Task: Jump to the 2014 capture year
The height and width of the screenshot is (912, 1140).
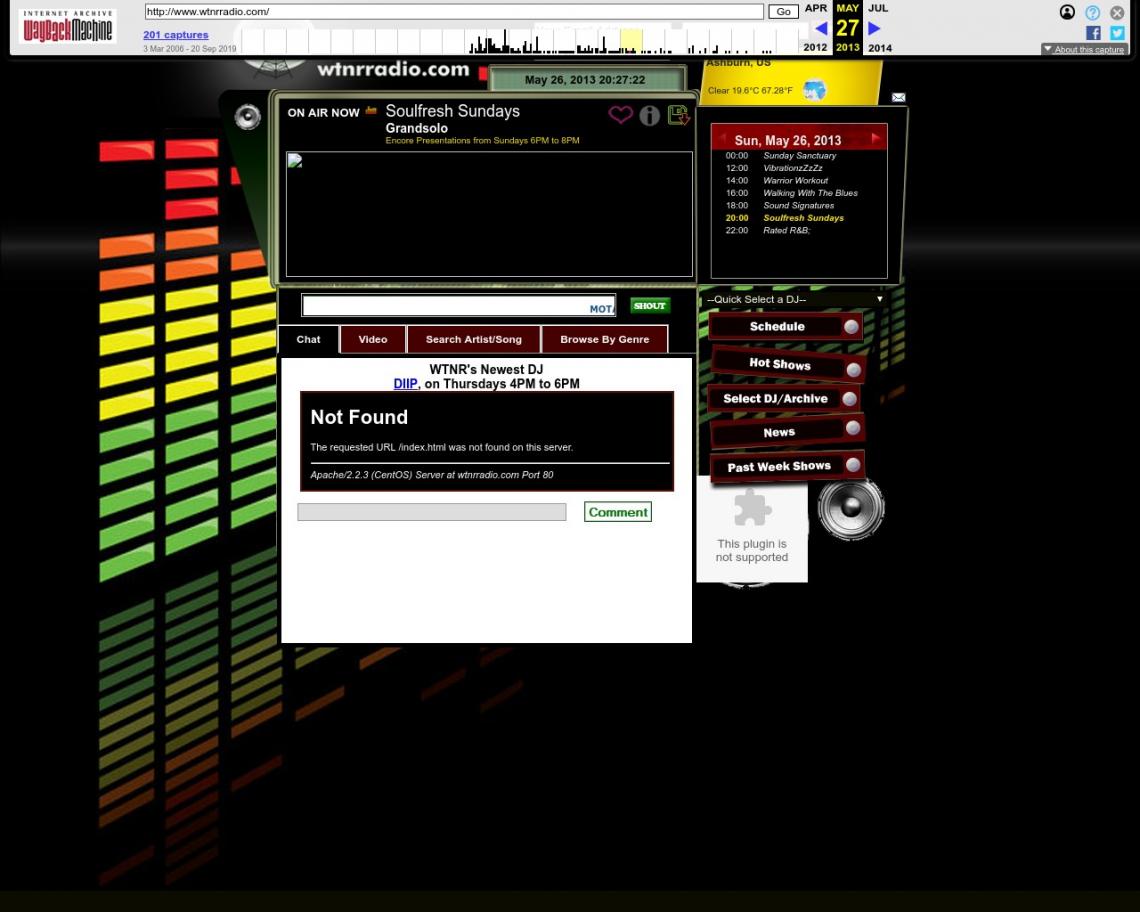Action: pyautogui.click(x=880, y=48)
